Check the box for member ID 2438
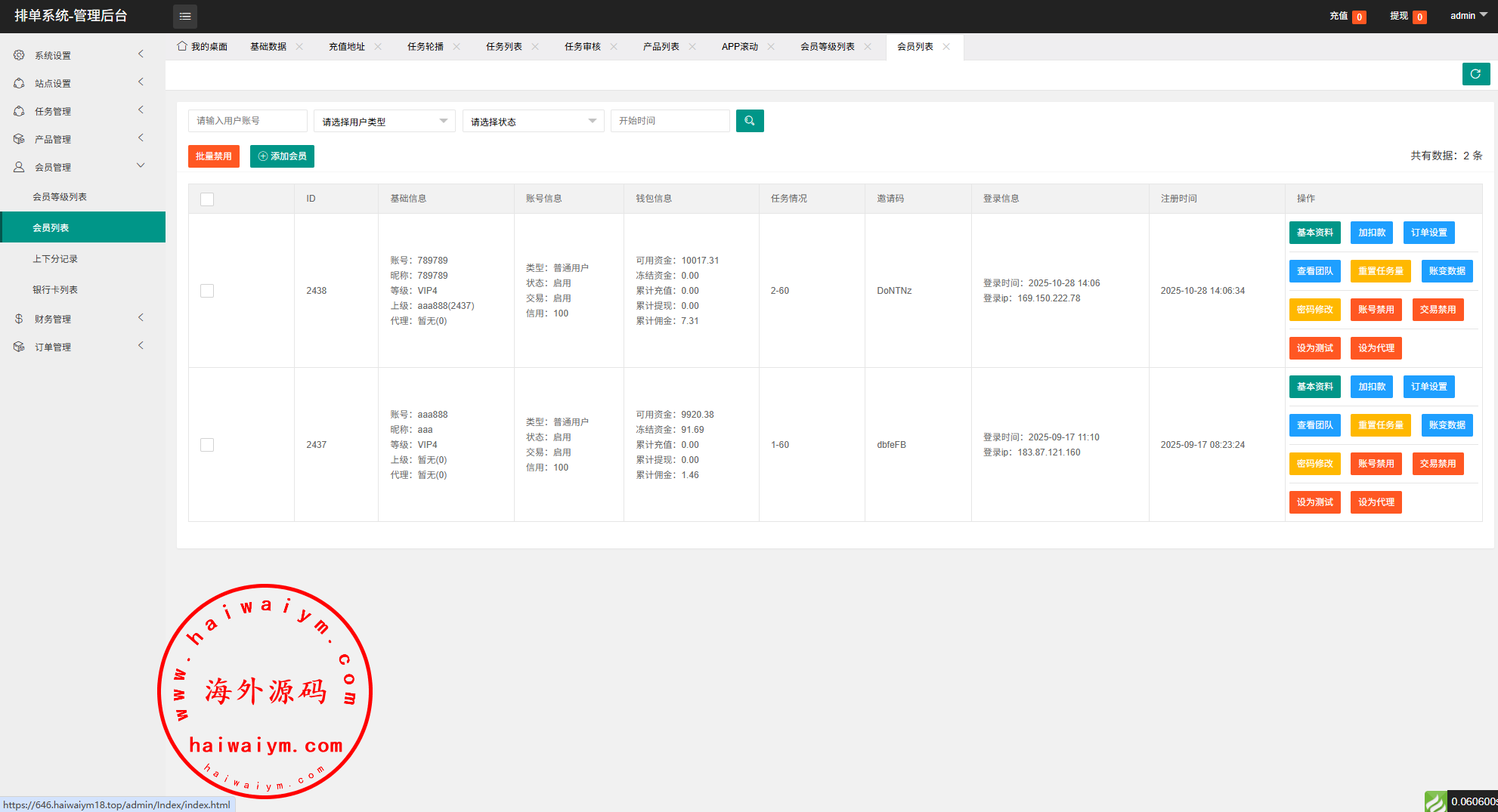This screenshot has width=1498, height=812. tap(207, 291)
